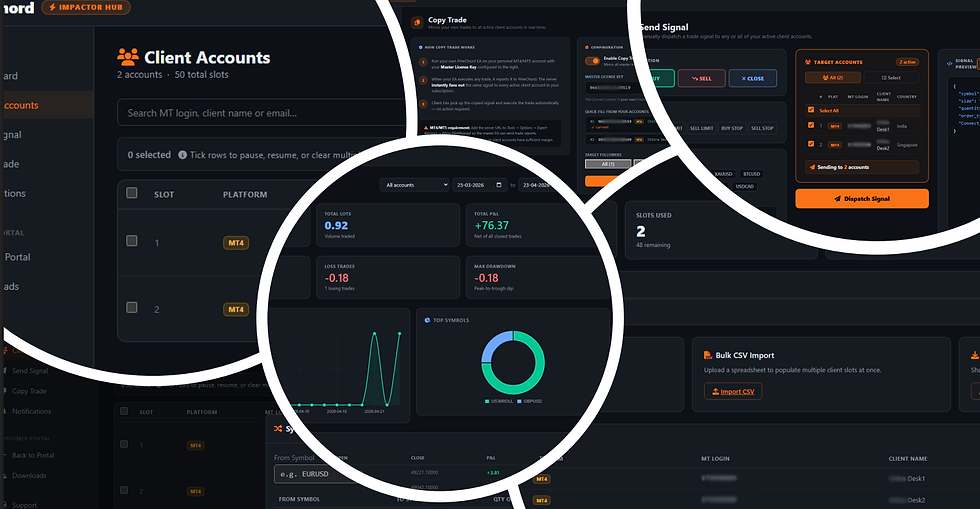
Task: Click the +76.37 Total P&L value
Action: tap(491, 225)
